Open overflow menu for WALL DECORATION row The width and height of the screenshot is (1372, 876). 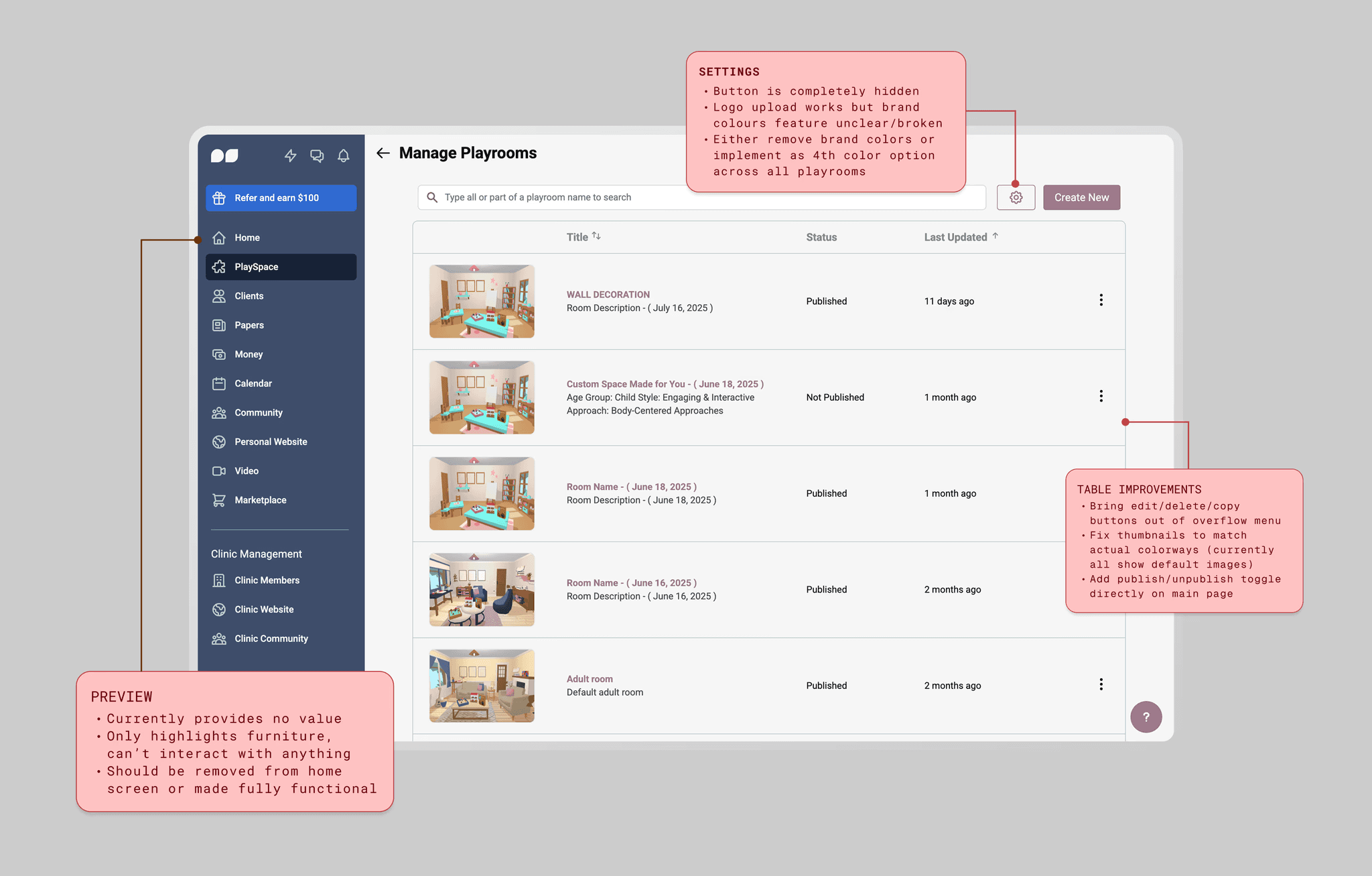[x=1101, y=300]
